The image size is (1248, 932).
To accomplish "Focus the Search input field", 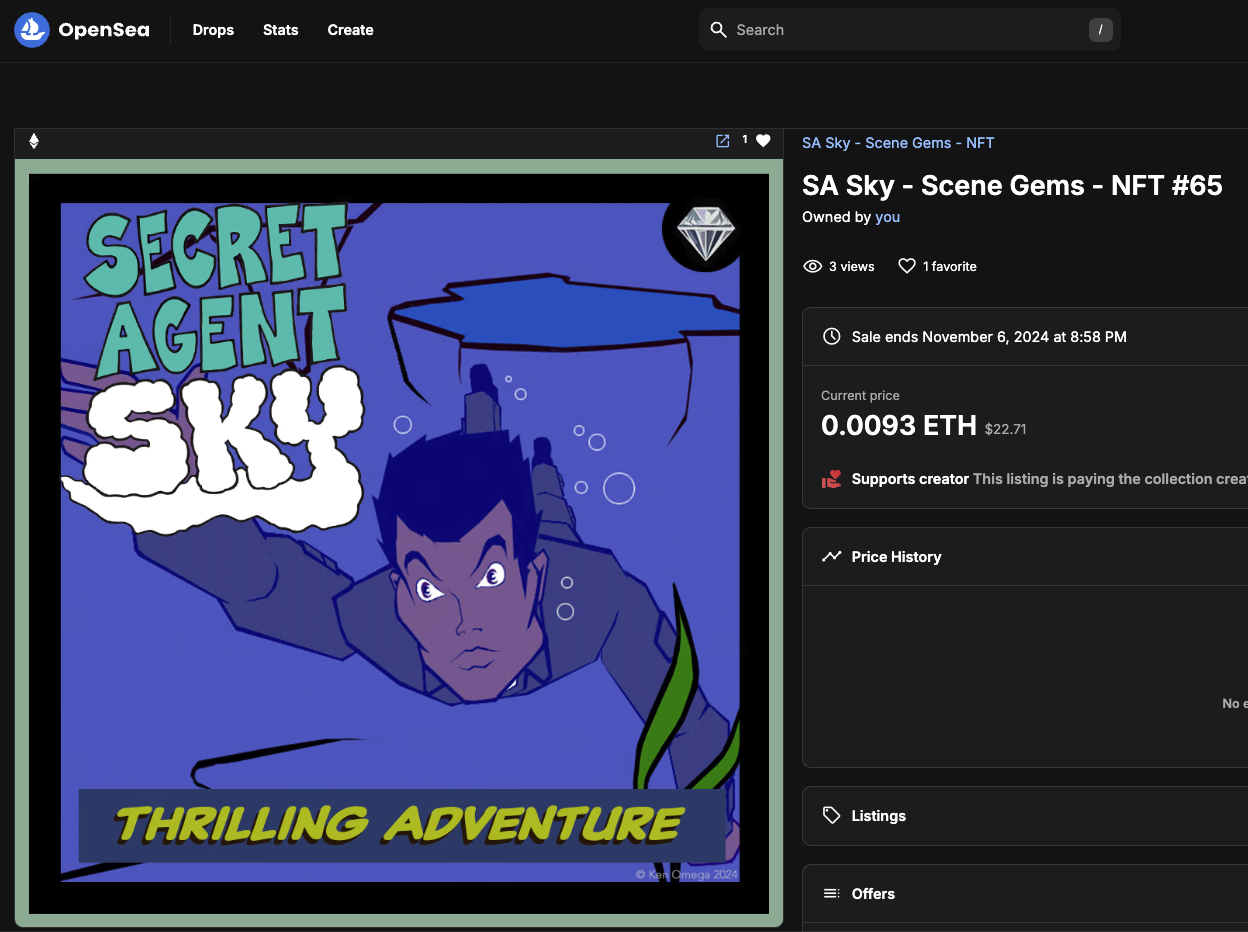I will (910, 30).
